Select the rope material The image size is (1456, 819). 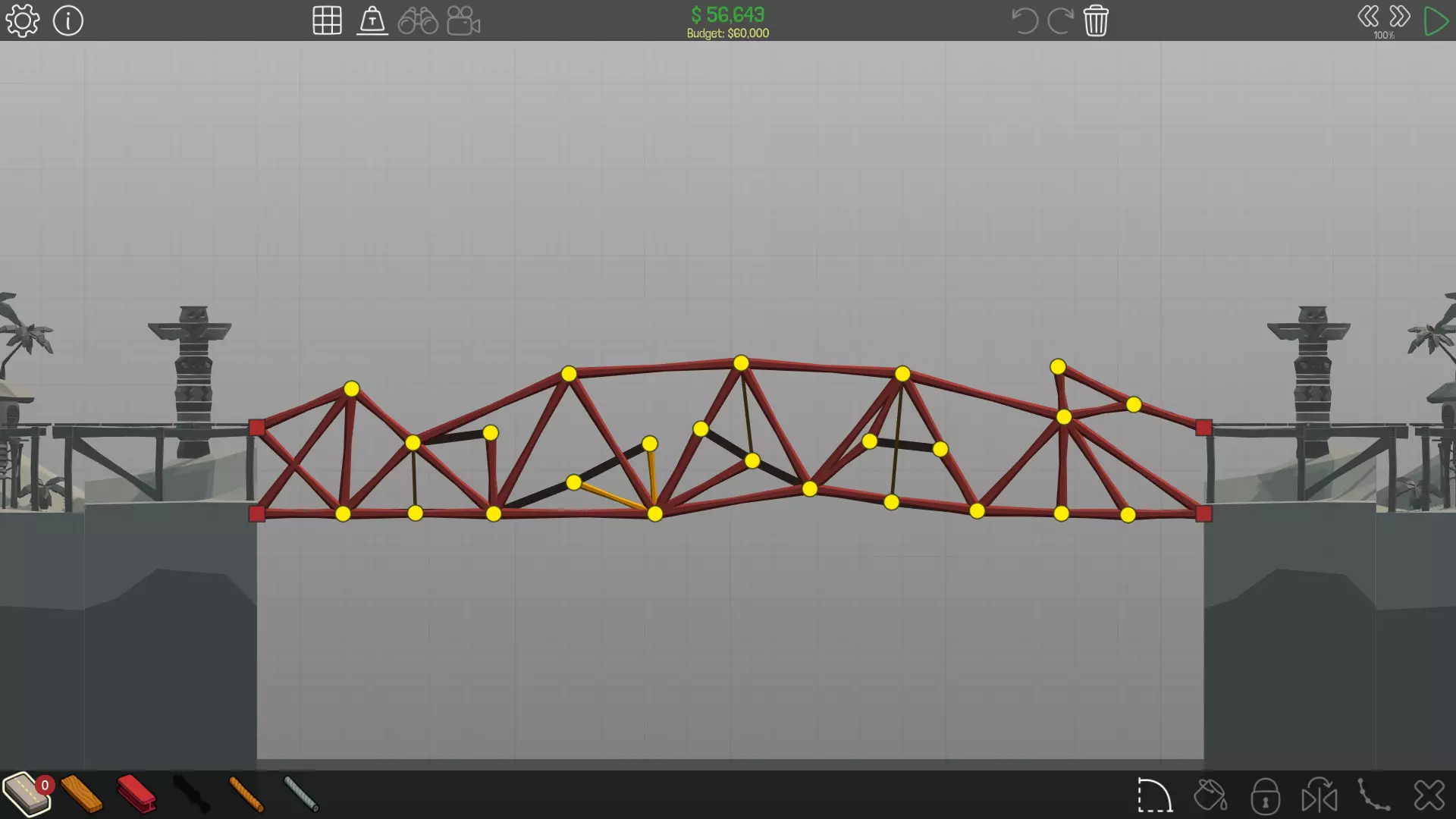(x=246, y=794)
